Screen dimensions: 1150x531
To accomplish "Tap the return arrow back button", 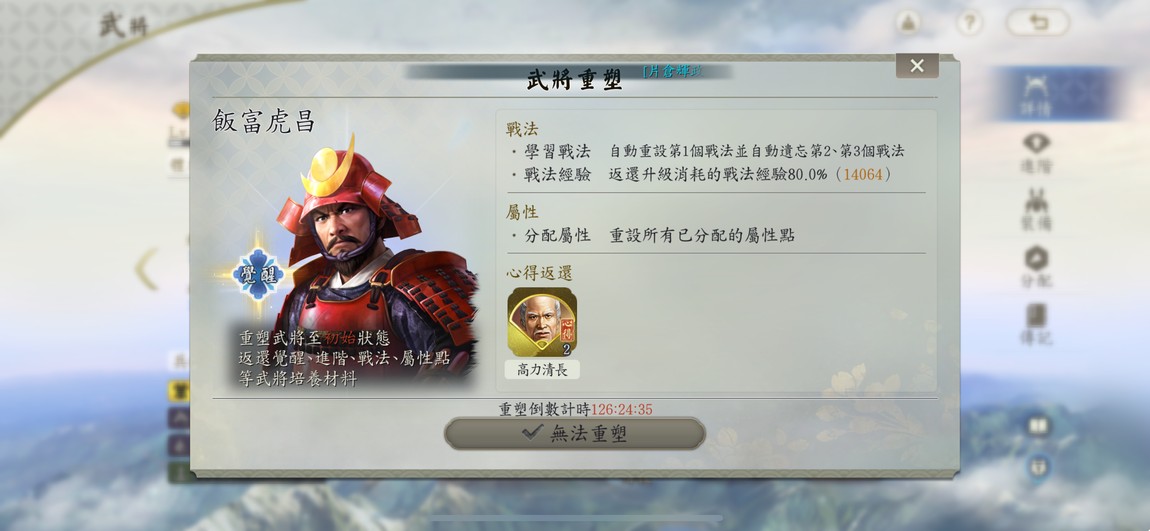I will (1038, 23).
